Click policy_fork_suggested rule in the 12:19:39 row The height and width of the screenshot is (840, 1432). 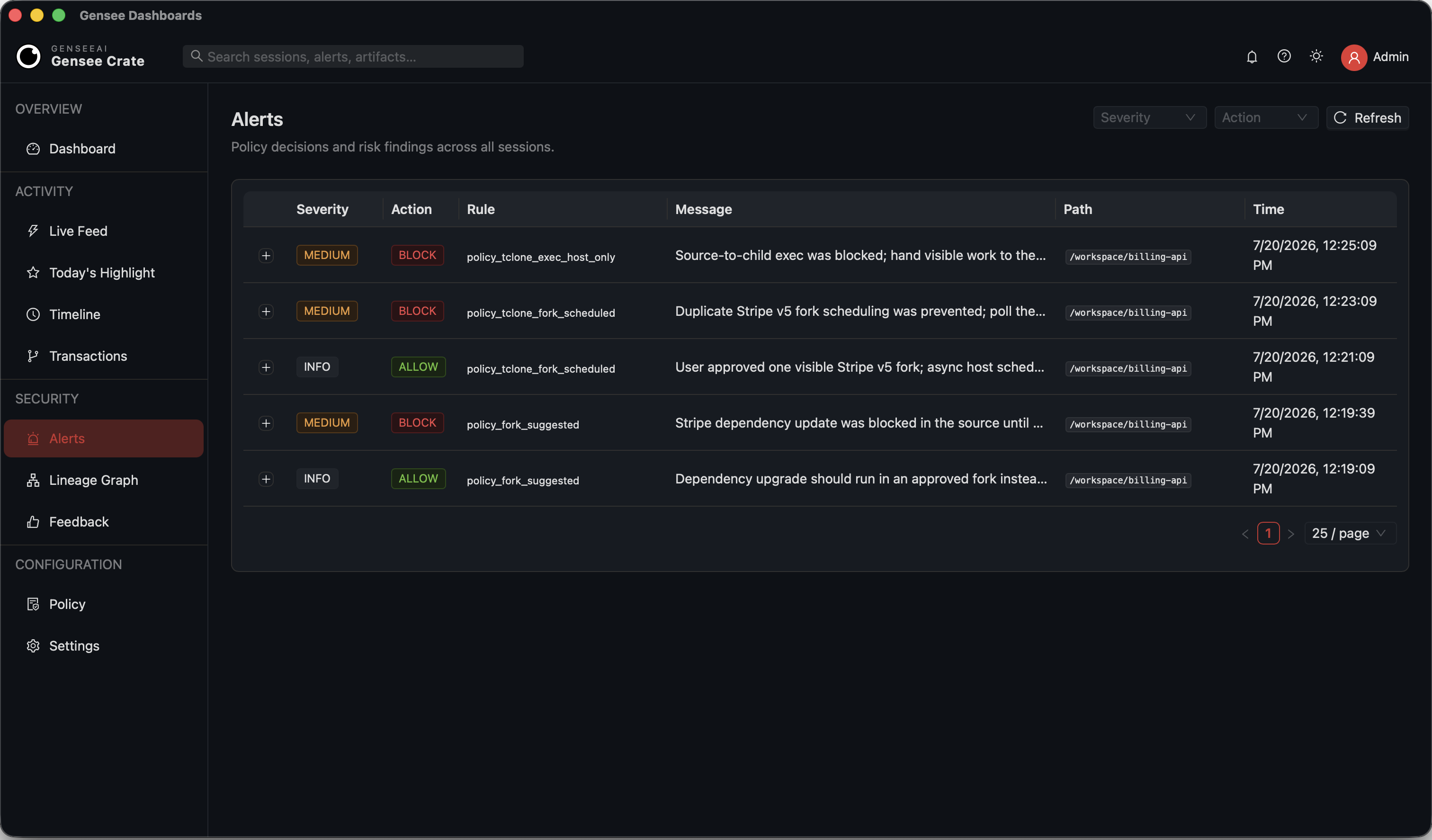coord(523,425)
